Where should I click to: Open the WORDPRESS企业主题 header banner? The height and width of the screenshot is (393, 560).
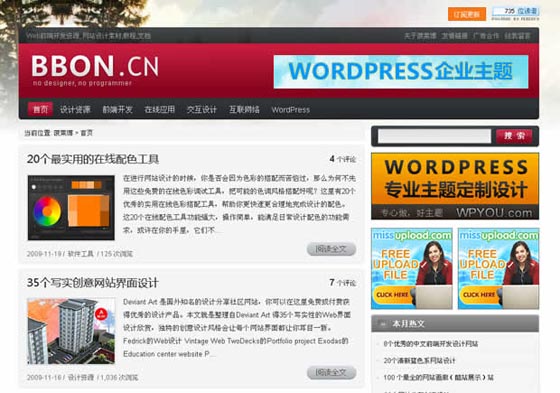point(401,71)
